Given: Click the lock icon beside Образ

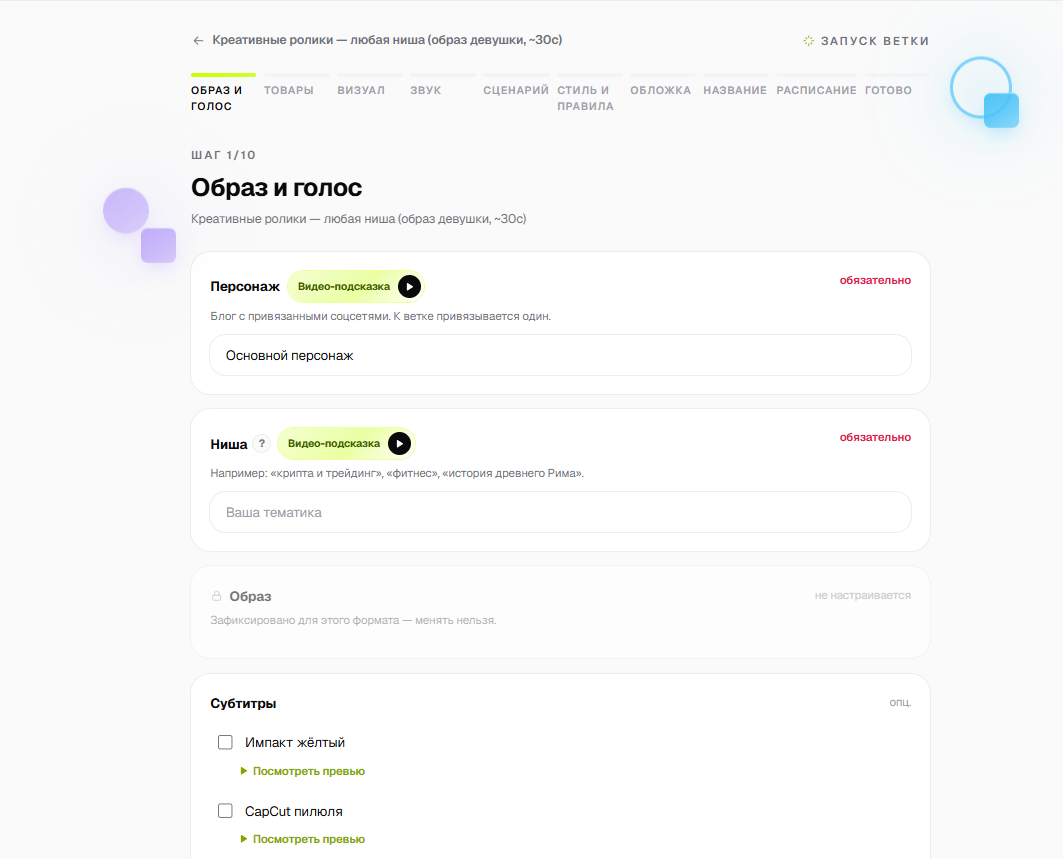Looking at the screenshot, I should pyautogui.click(x=216, y=596).
